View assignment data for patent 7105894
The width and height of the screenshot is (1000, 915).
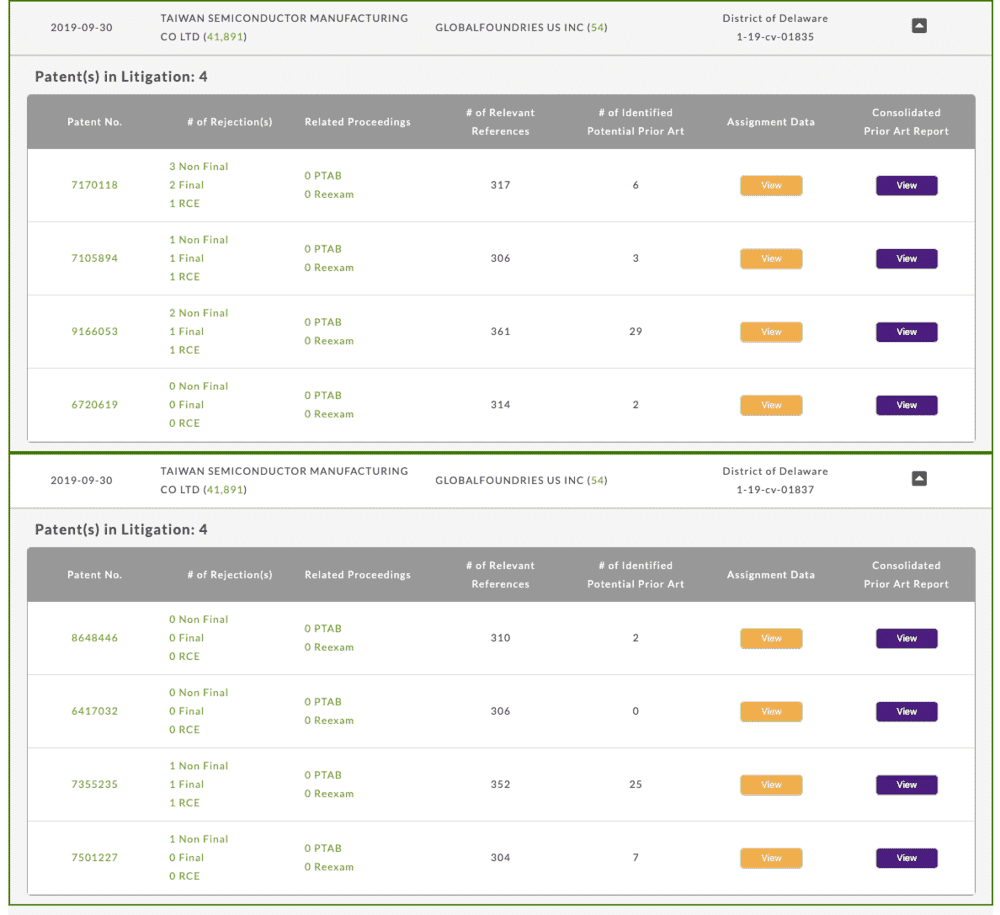[x=771, y=259]
